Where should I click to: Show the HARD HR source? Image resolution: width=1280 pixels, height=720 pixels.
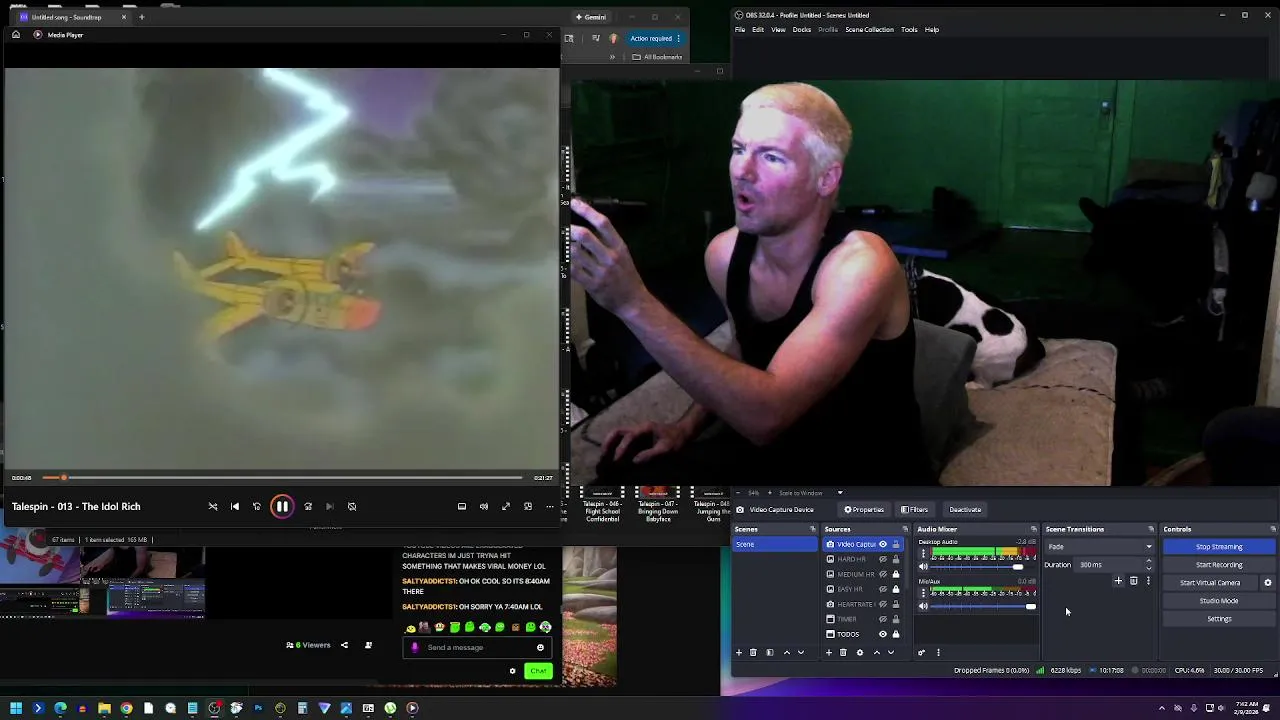(x=883, y=559)
